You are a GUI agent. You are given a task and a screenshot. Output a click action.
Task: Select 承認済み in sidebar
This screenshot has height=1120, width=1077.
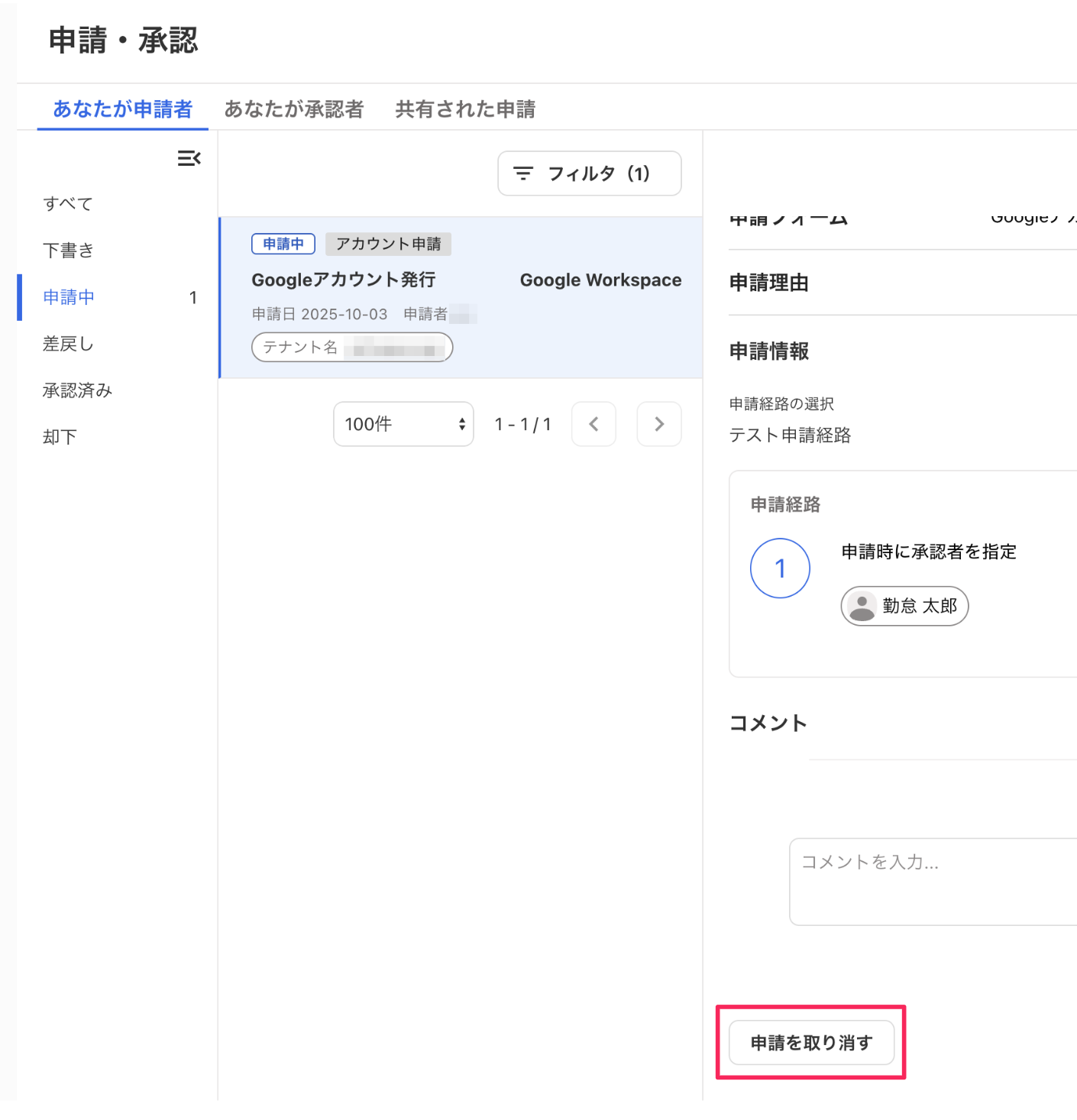77,391
